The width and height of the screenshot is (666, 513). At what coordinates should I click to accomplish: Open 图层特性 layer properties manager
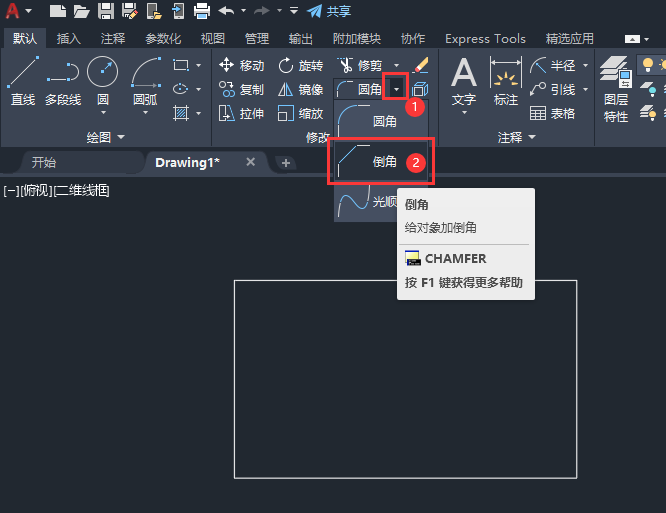pos(616,90)
